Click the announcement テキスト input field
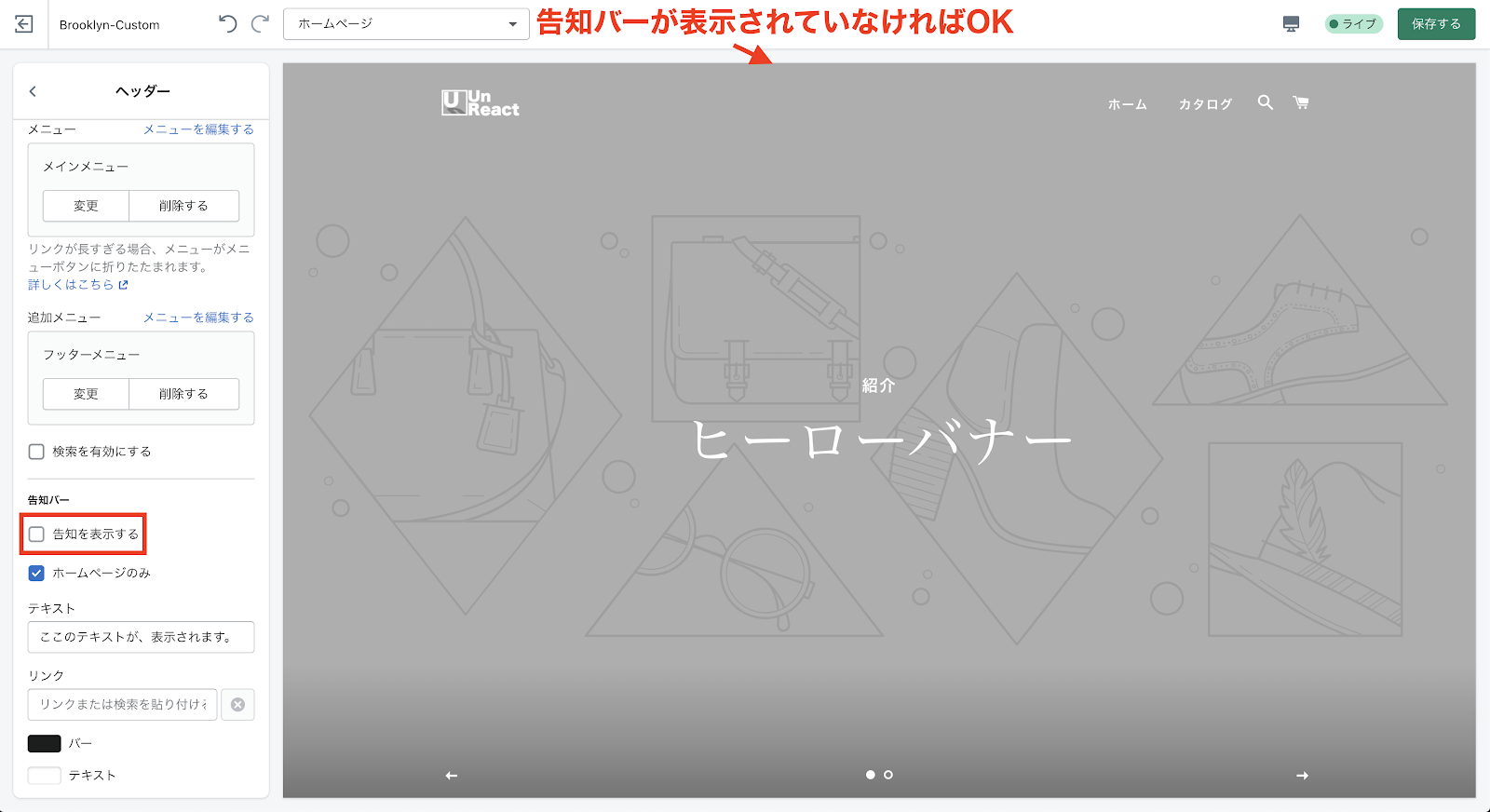This screenshot has width=1490, height=812. point(141,637)
